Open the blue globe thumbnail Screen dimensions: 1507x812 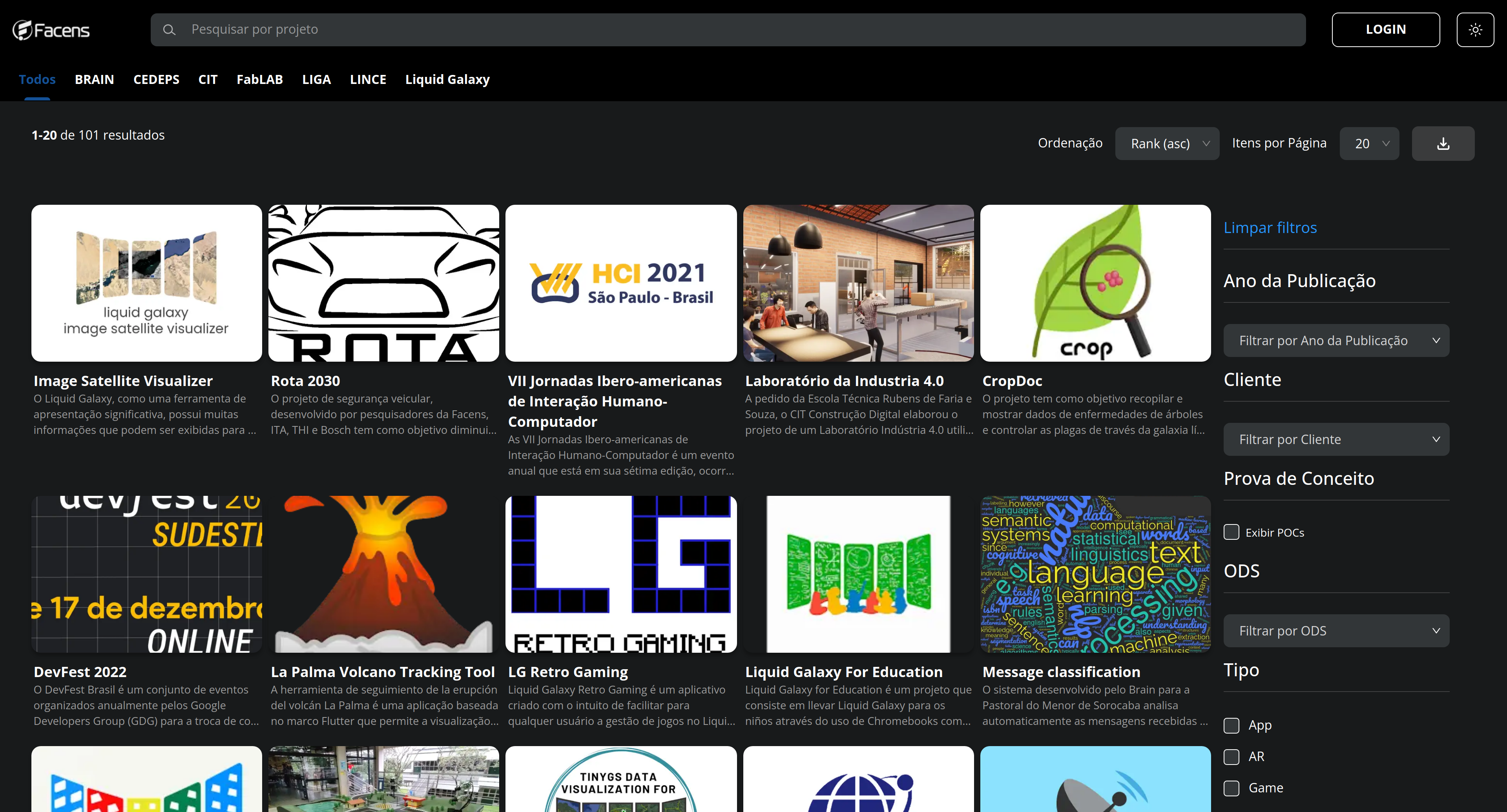[858, 779]
